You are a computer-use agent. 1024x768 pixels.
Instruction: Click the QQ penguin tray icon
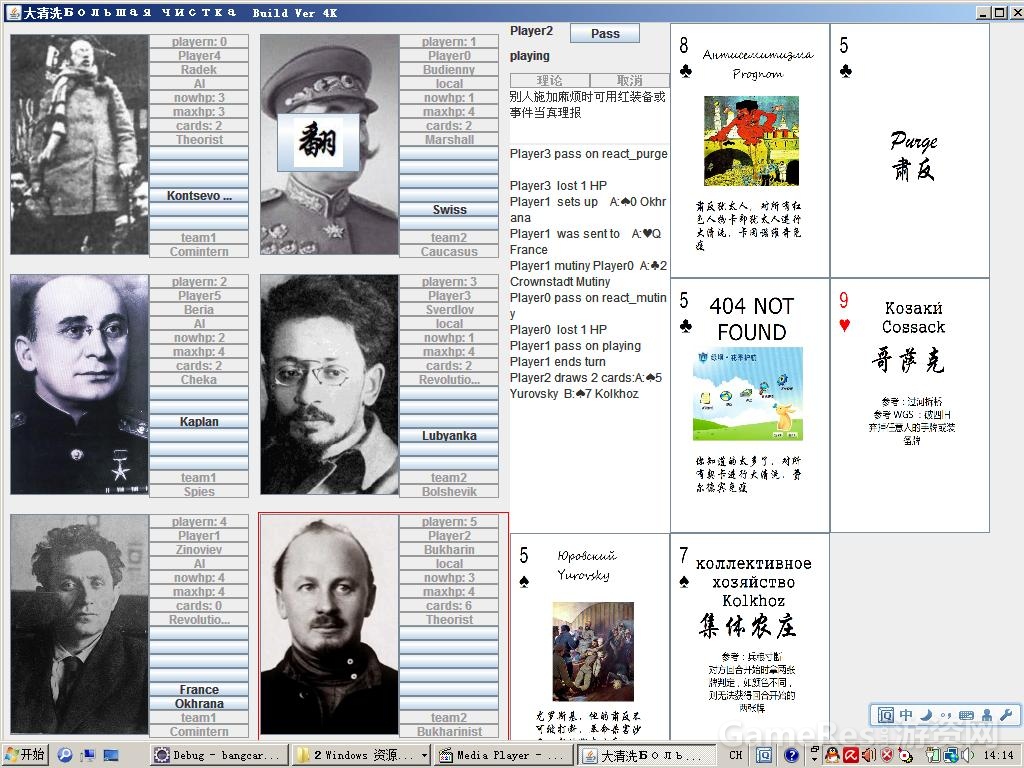click(832, 755)
